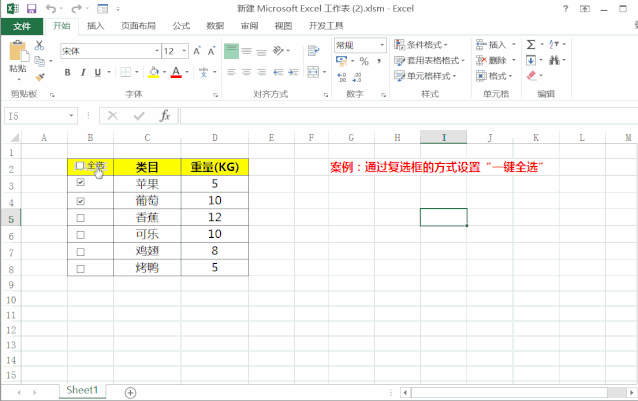Redo the last action
This screenshot has height=401, width=638.
click(76, 9)
